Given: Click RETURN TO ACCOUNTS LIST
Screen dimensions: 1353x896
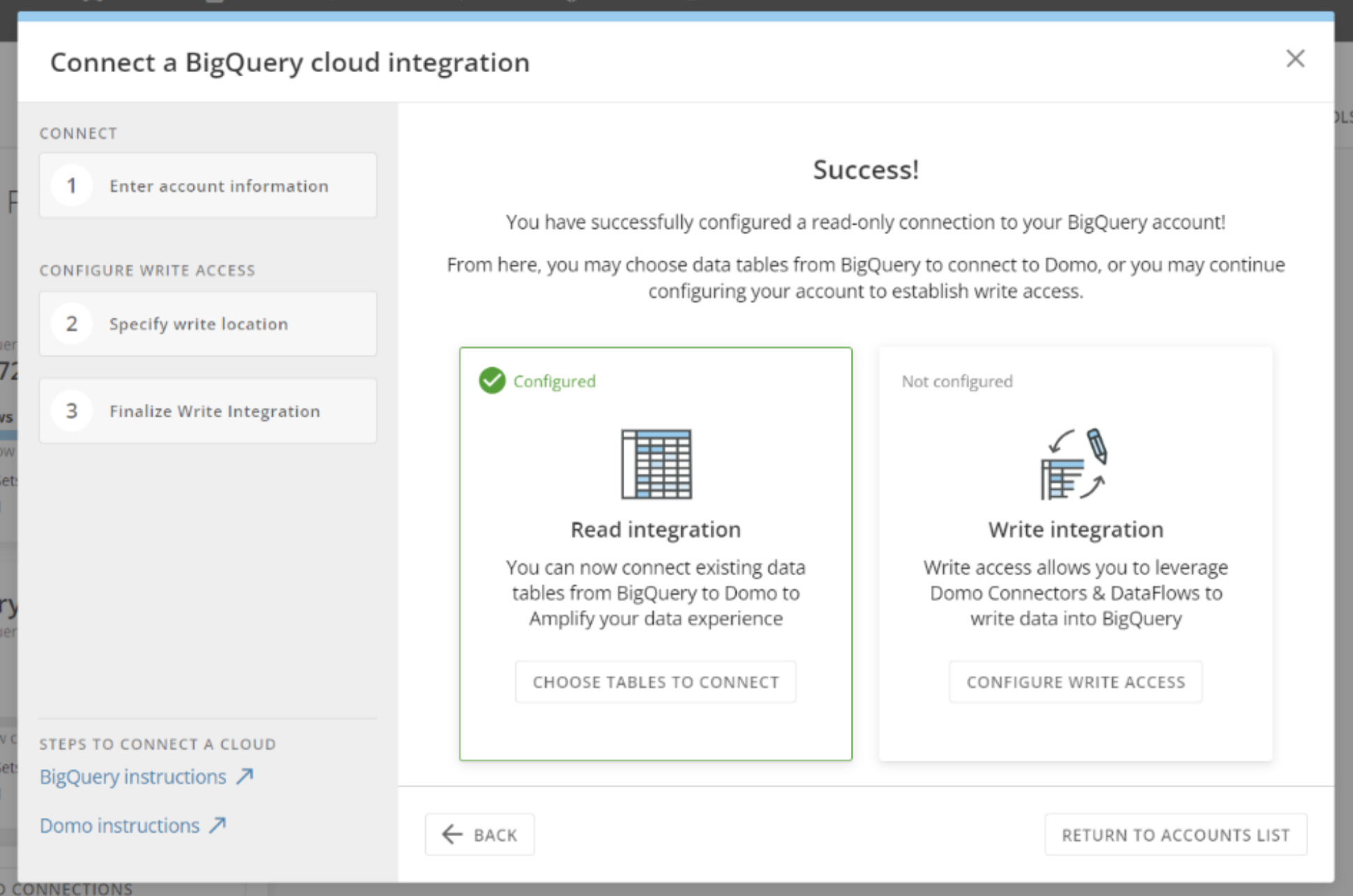Looking at the screenshot, I should pos(1176,834).
